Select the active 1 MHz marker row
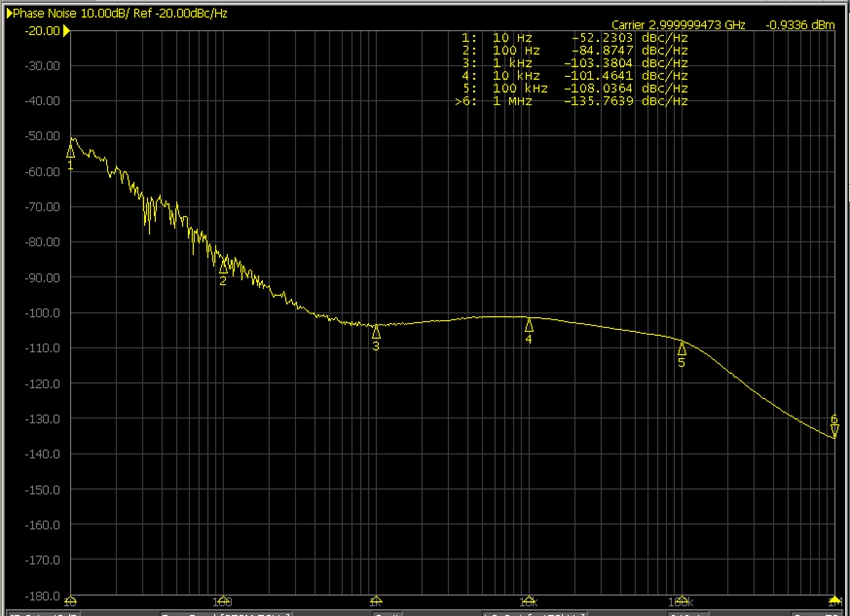 click(x=575, y=101)
